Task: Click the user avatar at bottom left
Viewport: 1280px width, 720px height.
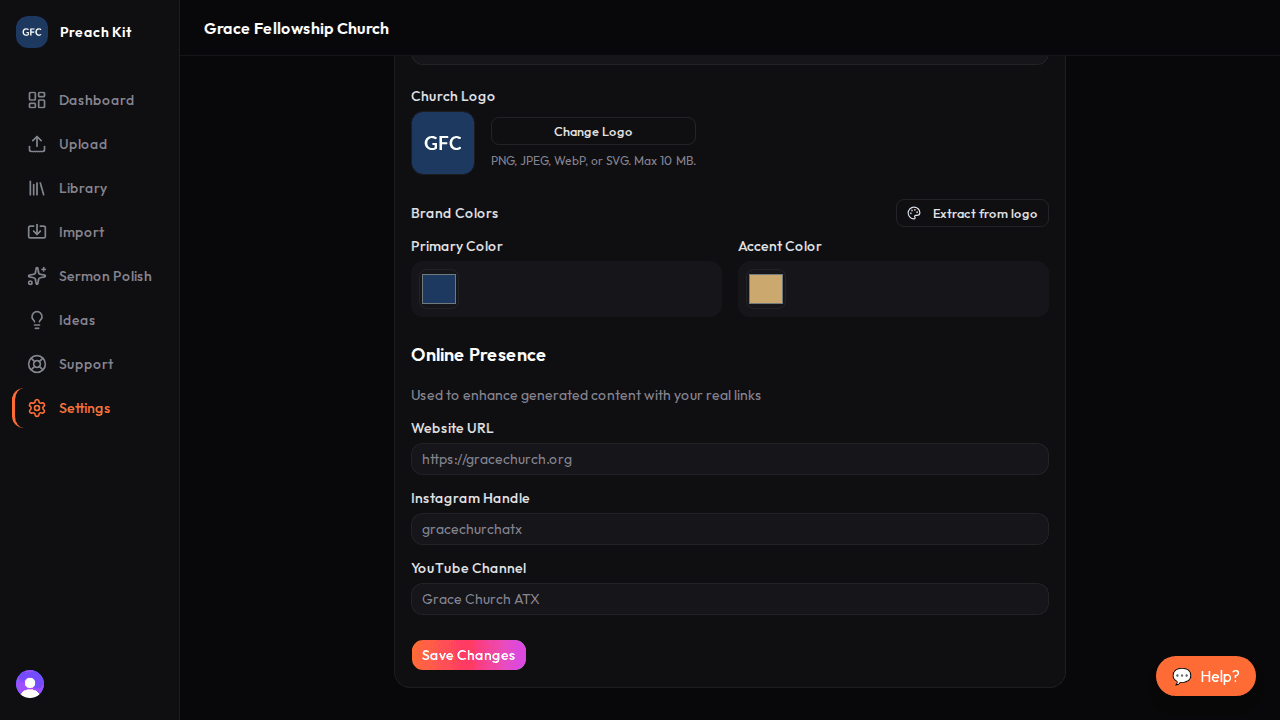Action: coord(29,684)
